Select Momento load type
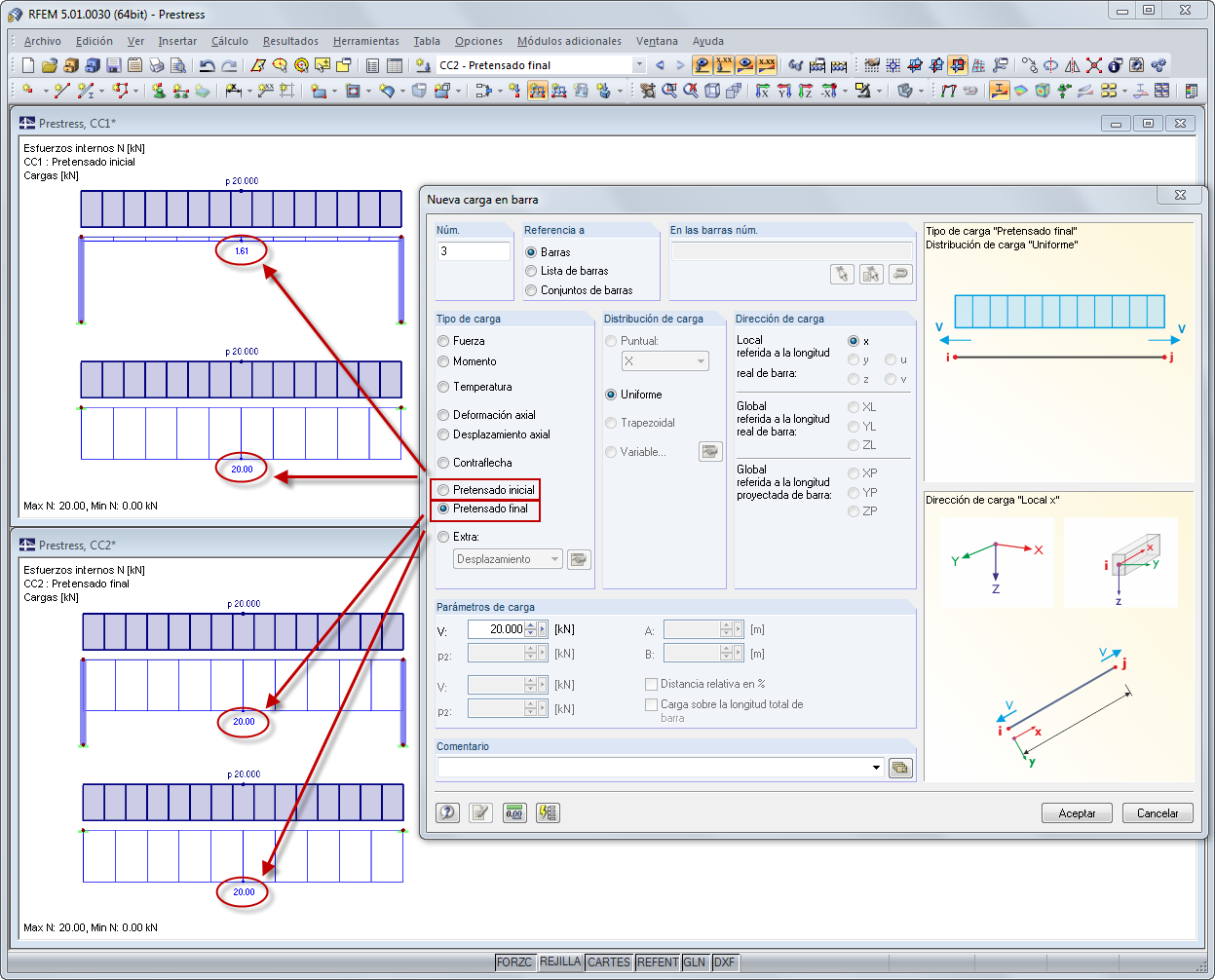 click(x=443, y=361)
